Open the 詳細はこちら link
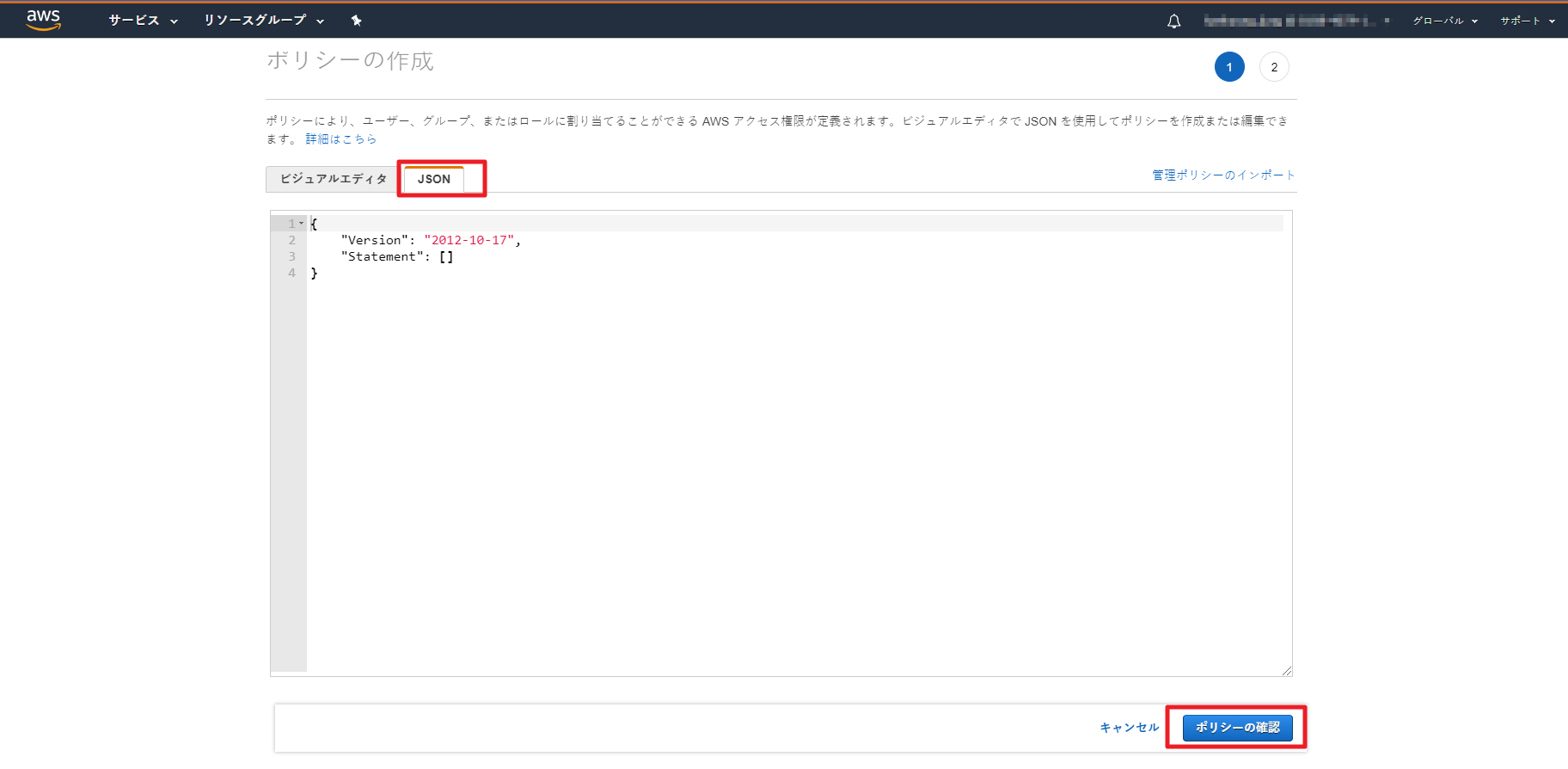The image size is (1568, 769). 341,139
